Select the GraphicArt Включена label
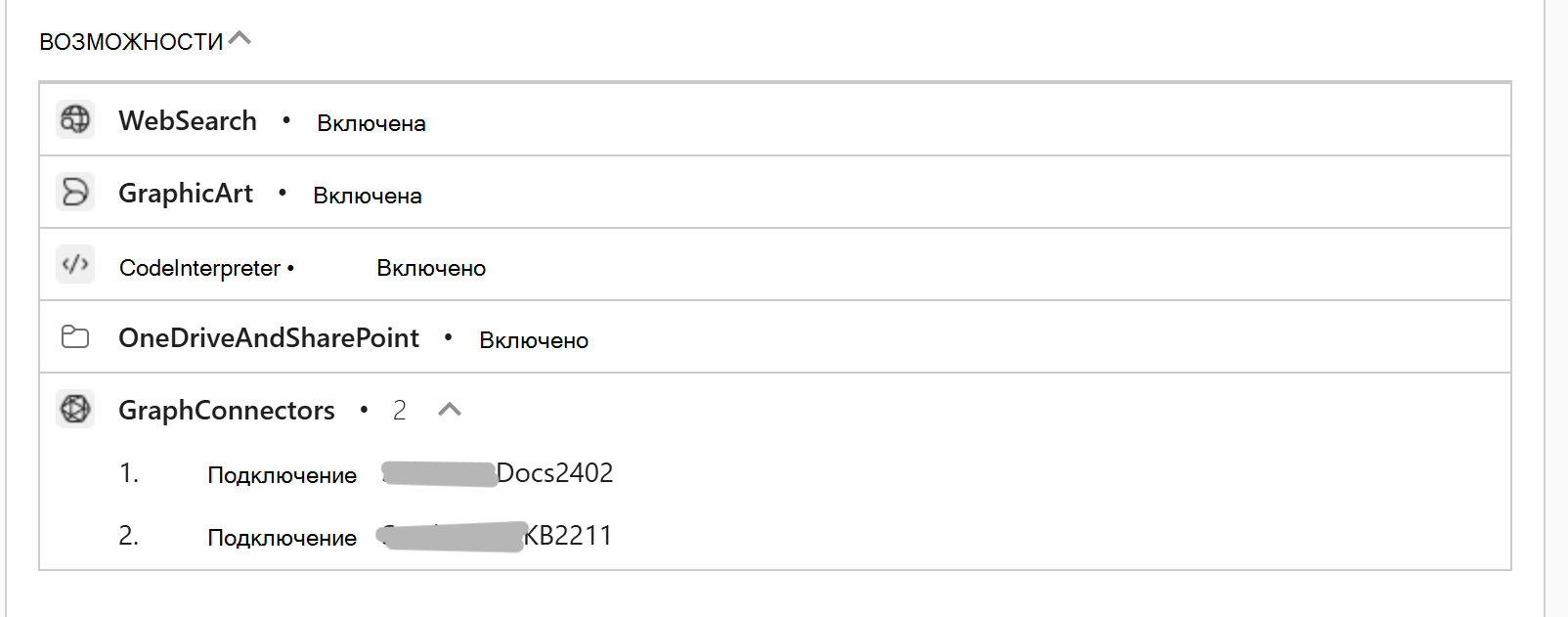 [368, 196]
